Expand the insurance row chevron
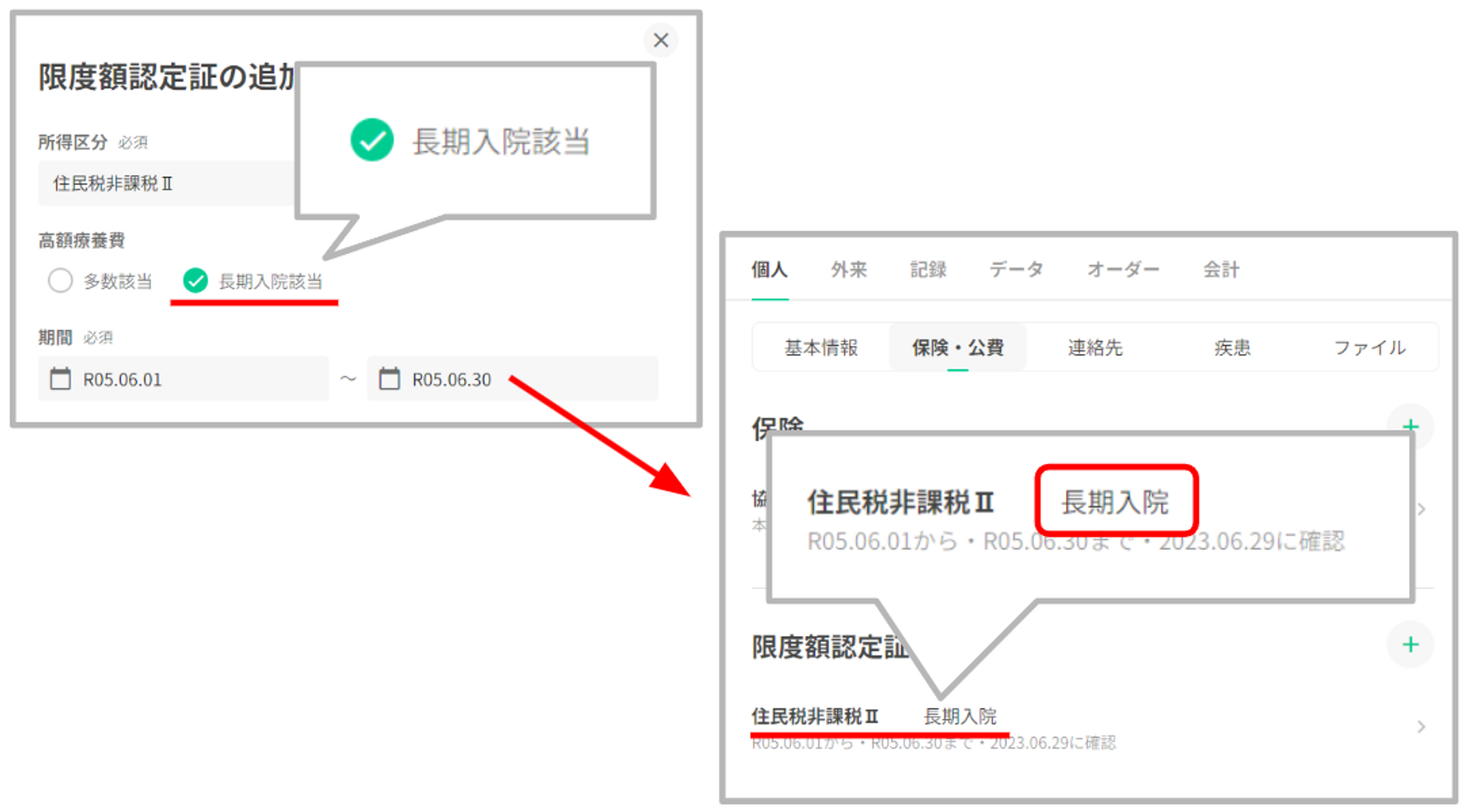Image resolution: width=1466 pixels, height=812 pixels. 1422,509
